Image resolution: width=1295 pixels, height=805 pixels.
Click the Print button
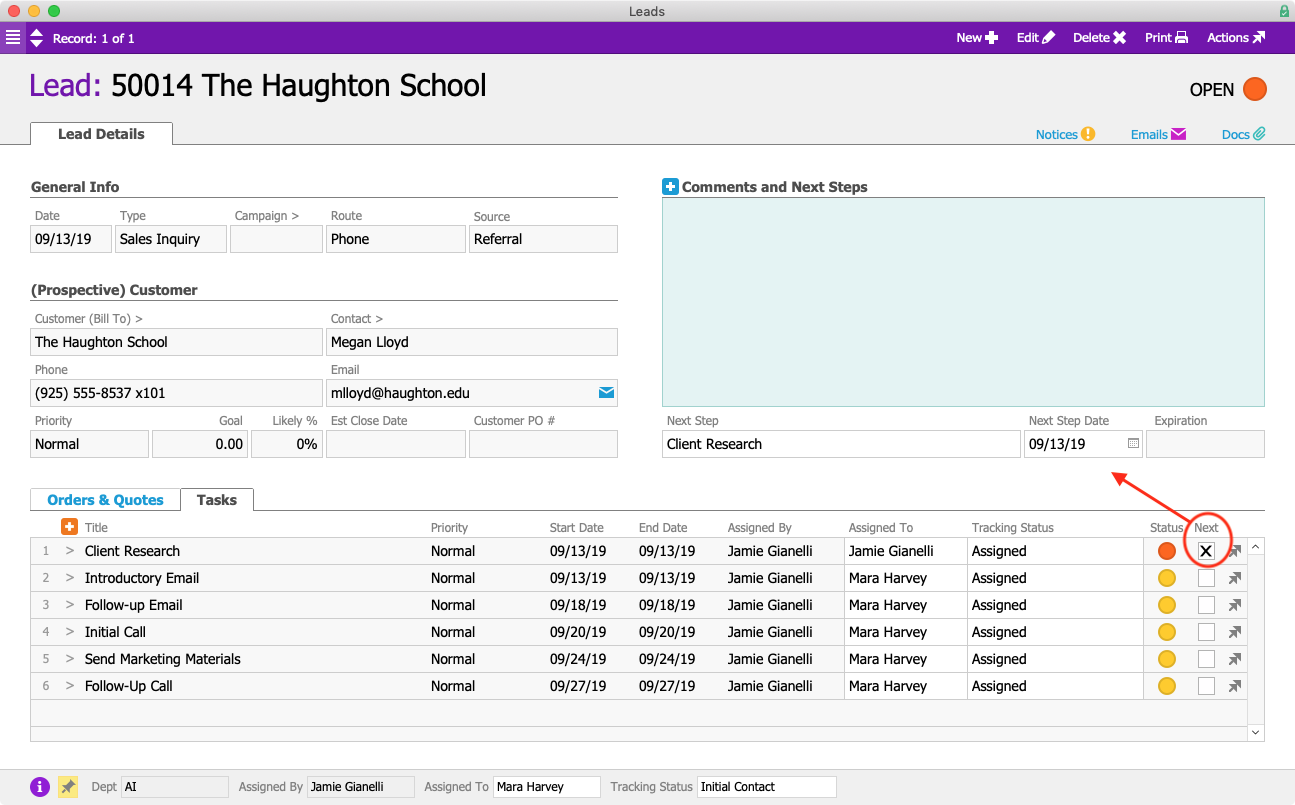[x=1166, y=38]
